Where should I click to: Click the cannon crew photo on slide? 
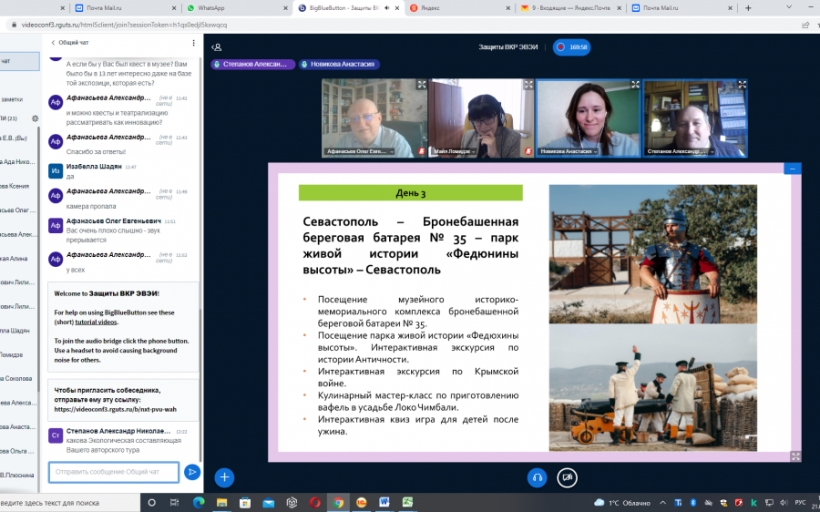653,388
